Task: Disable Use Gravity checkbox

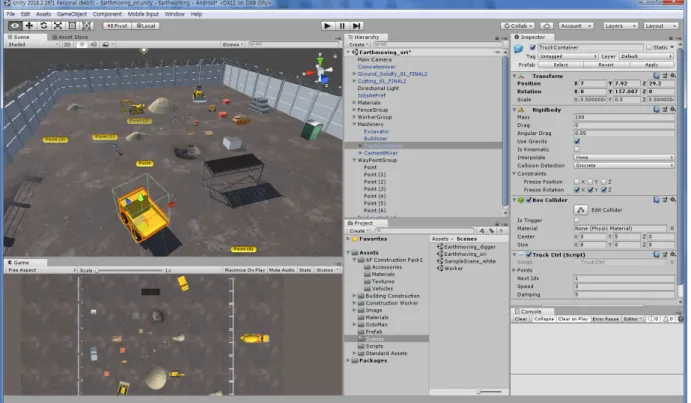Action: [x=577, y=142]
